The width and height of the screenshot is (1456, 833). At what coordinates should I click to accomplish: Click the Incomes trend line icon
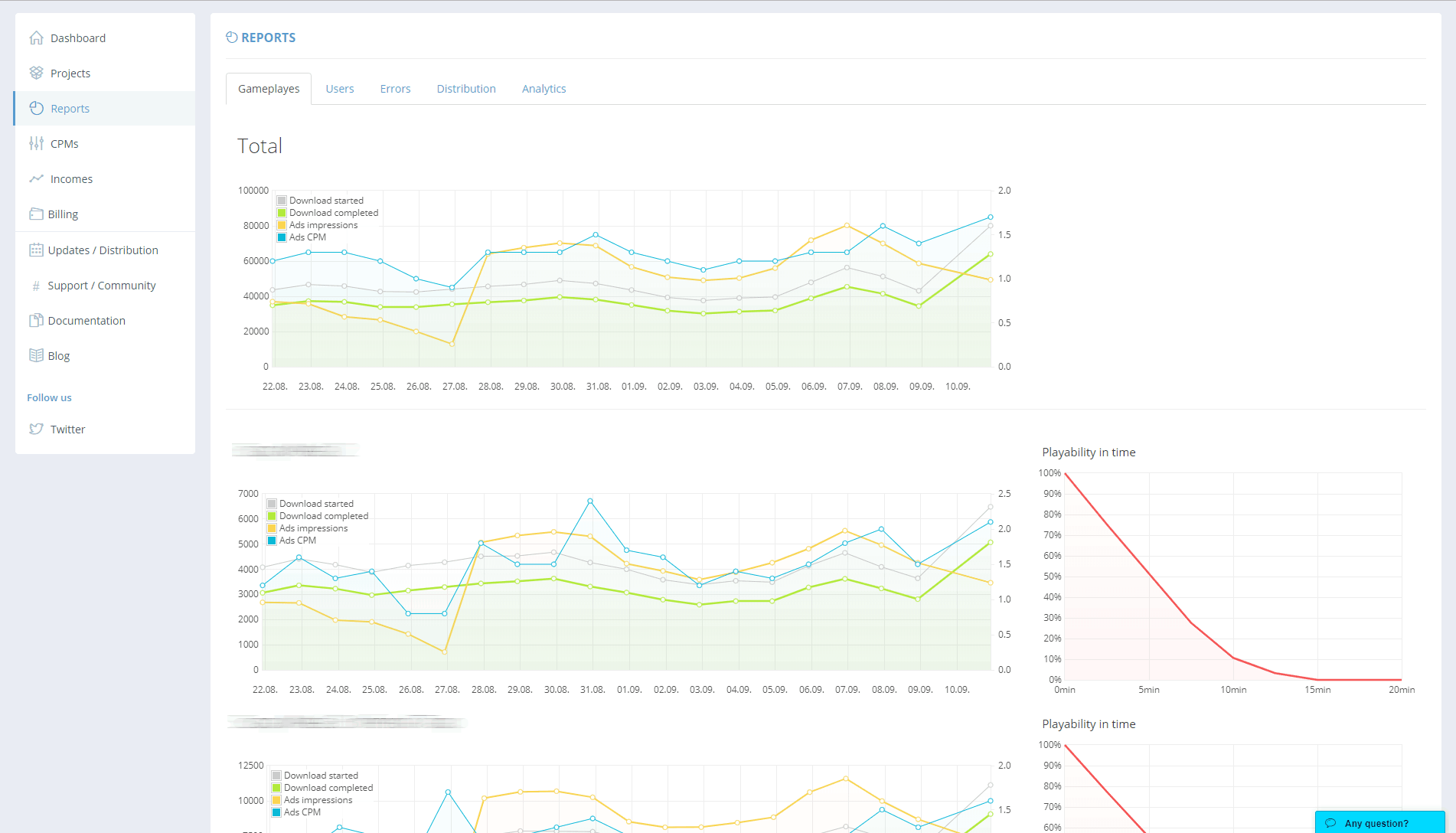[36, 178]
